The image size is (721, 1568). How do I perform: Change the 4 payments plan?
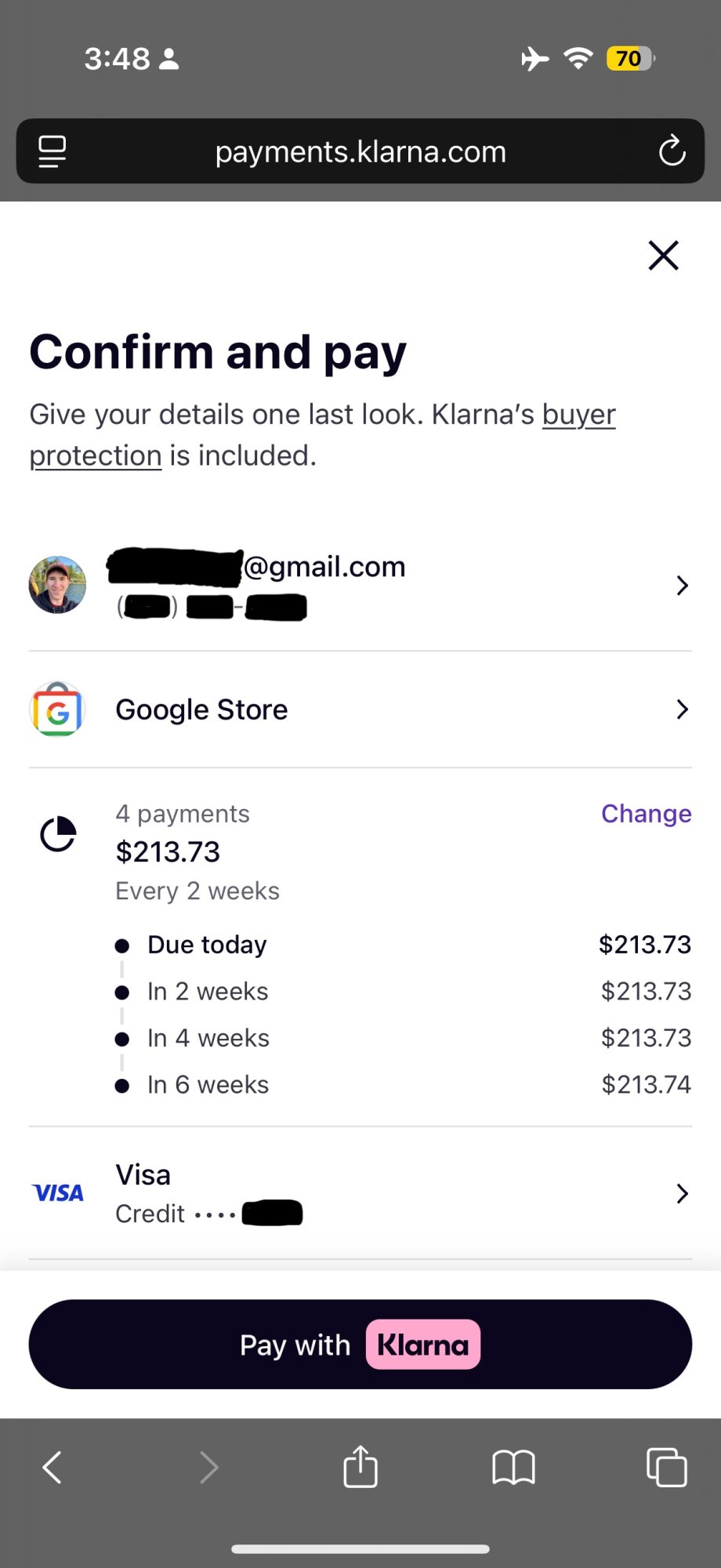click(646, 814)
